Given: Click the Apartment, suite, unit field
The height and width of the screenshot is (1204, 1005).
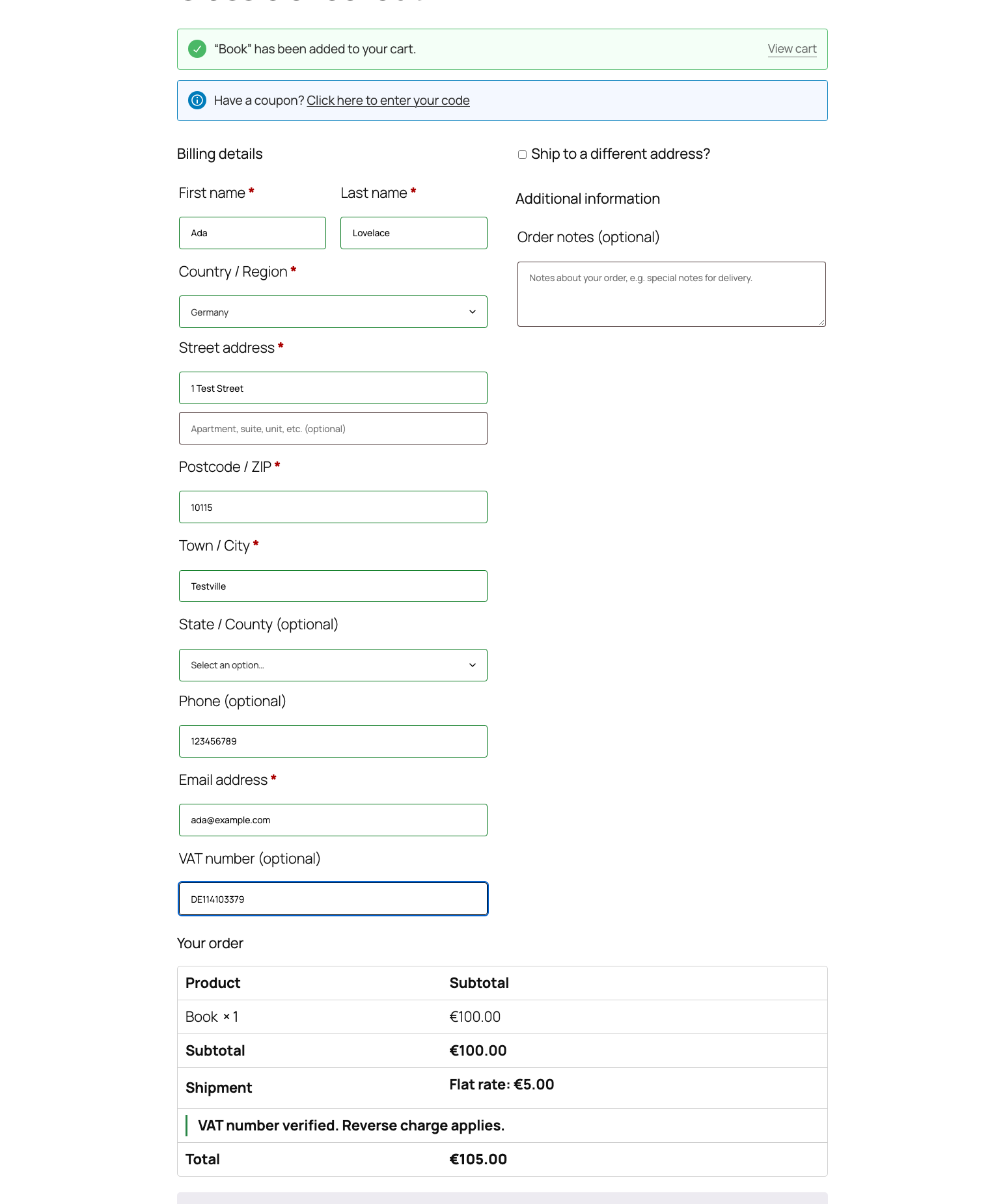Looking at the screenshot, I should click(333, 428).
